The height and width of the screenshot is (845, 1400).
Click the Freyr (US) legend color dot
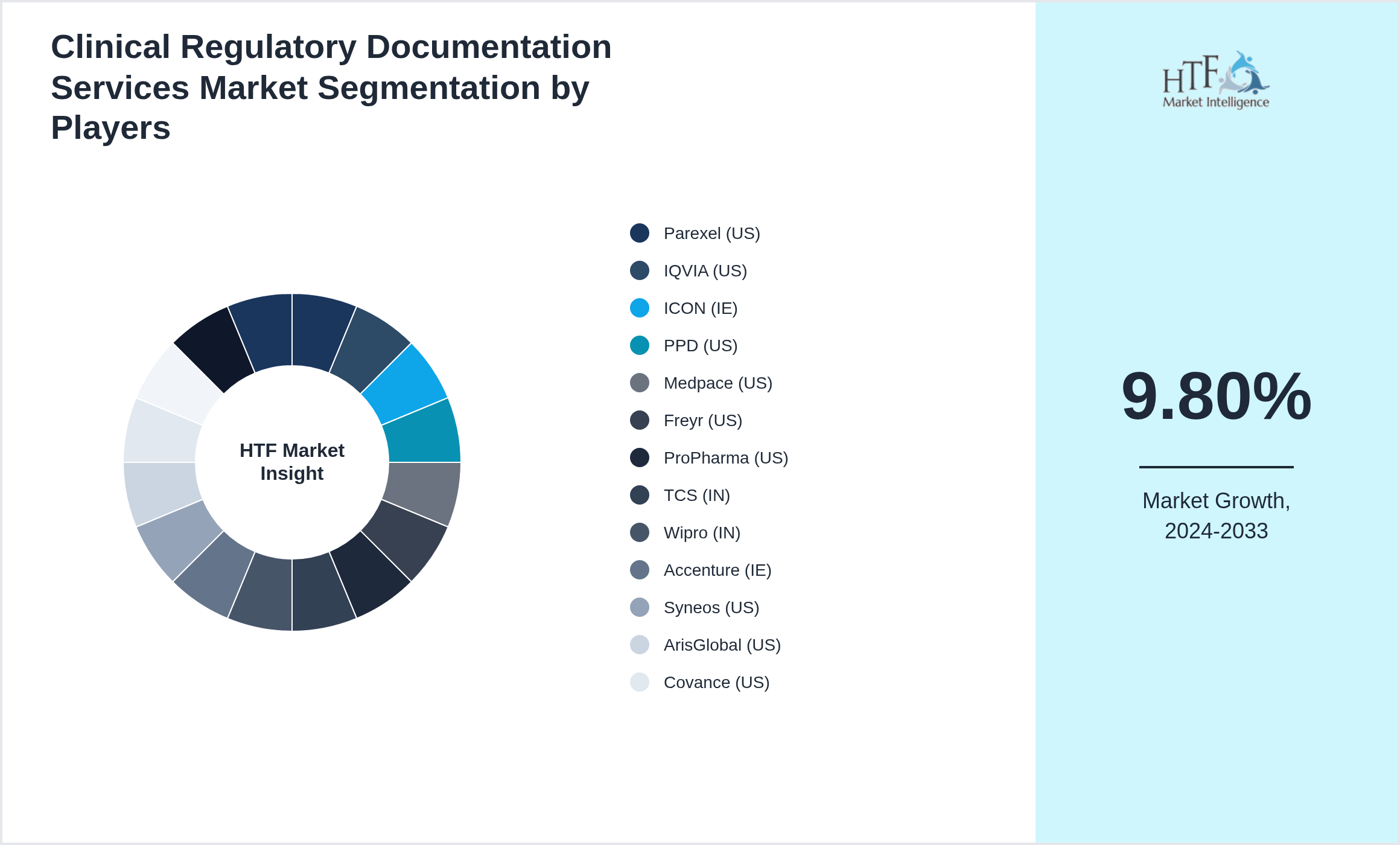[x=640, y=420]
